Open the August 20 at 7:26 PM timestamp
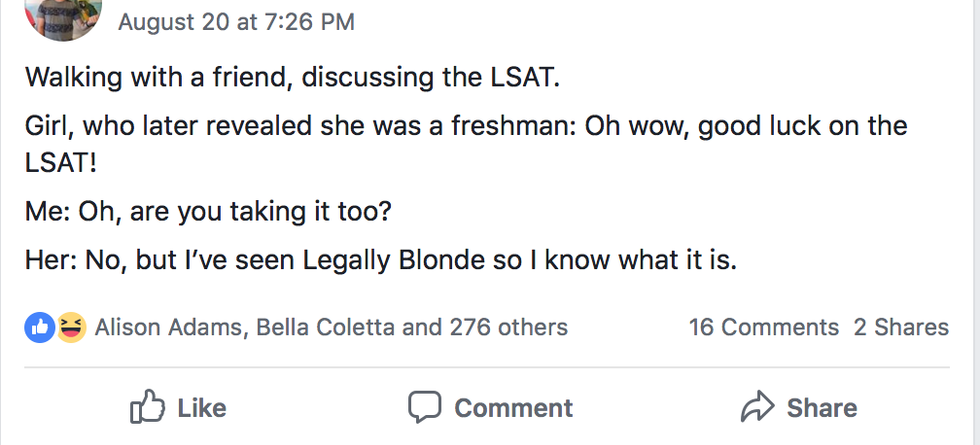The width and height of the screenshot is (980, 445). point(236,21)
